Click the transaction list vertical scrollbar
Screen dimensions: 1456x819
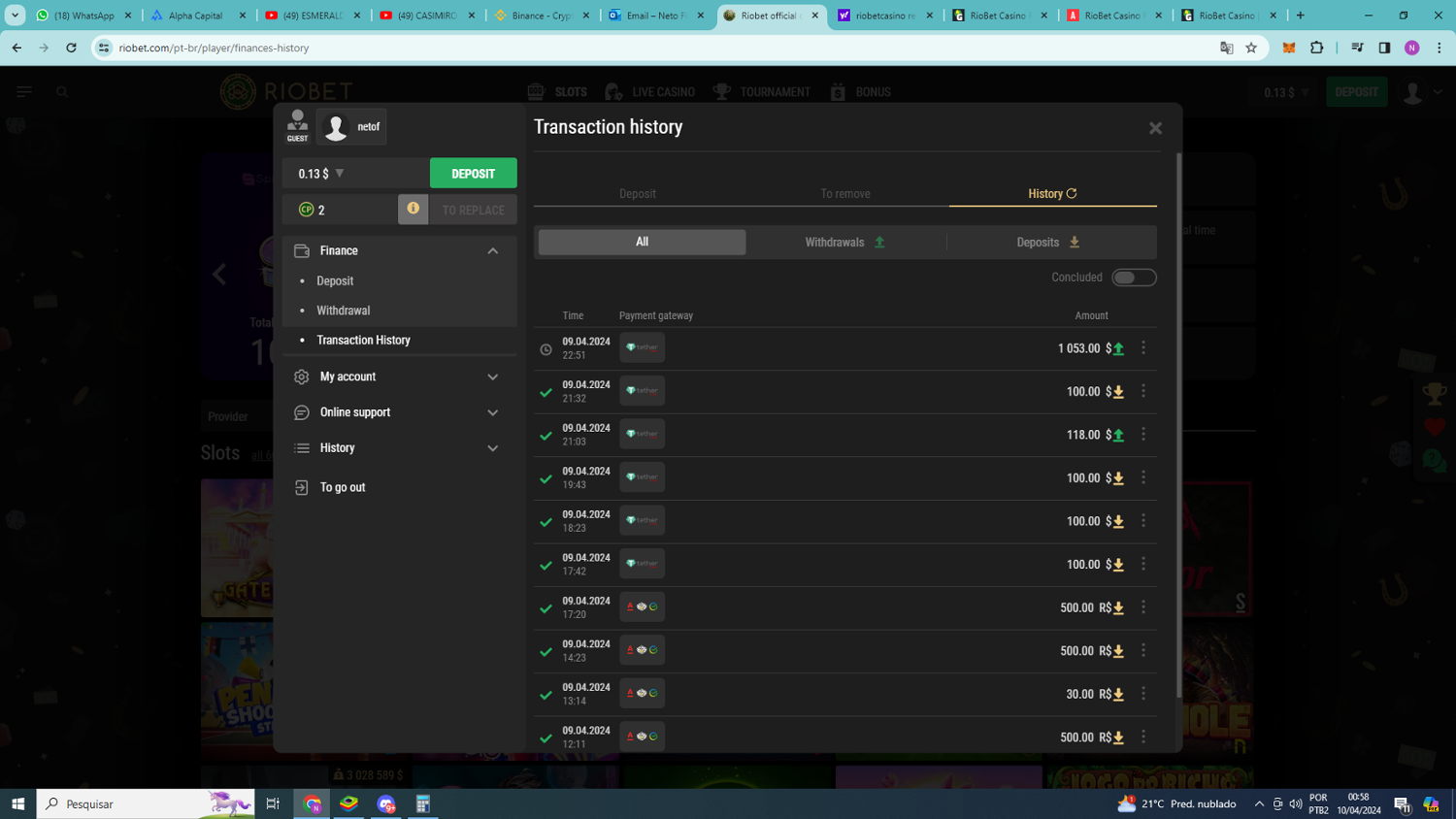coord(1178,427)
